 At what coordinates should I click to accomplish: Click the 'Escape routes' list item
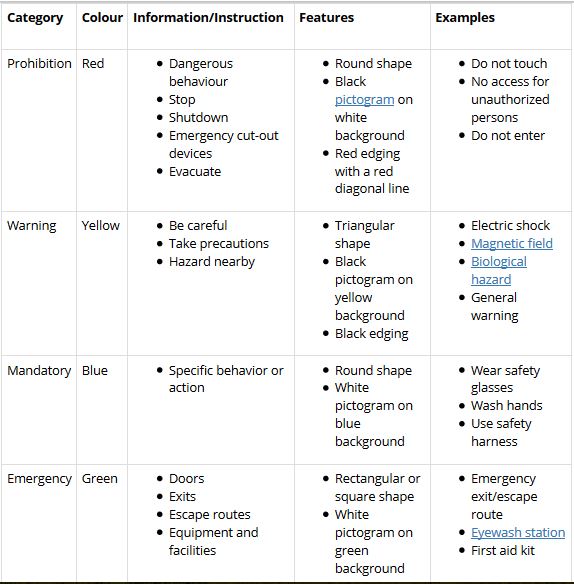209,515
